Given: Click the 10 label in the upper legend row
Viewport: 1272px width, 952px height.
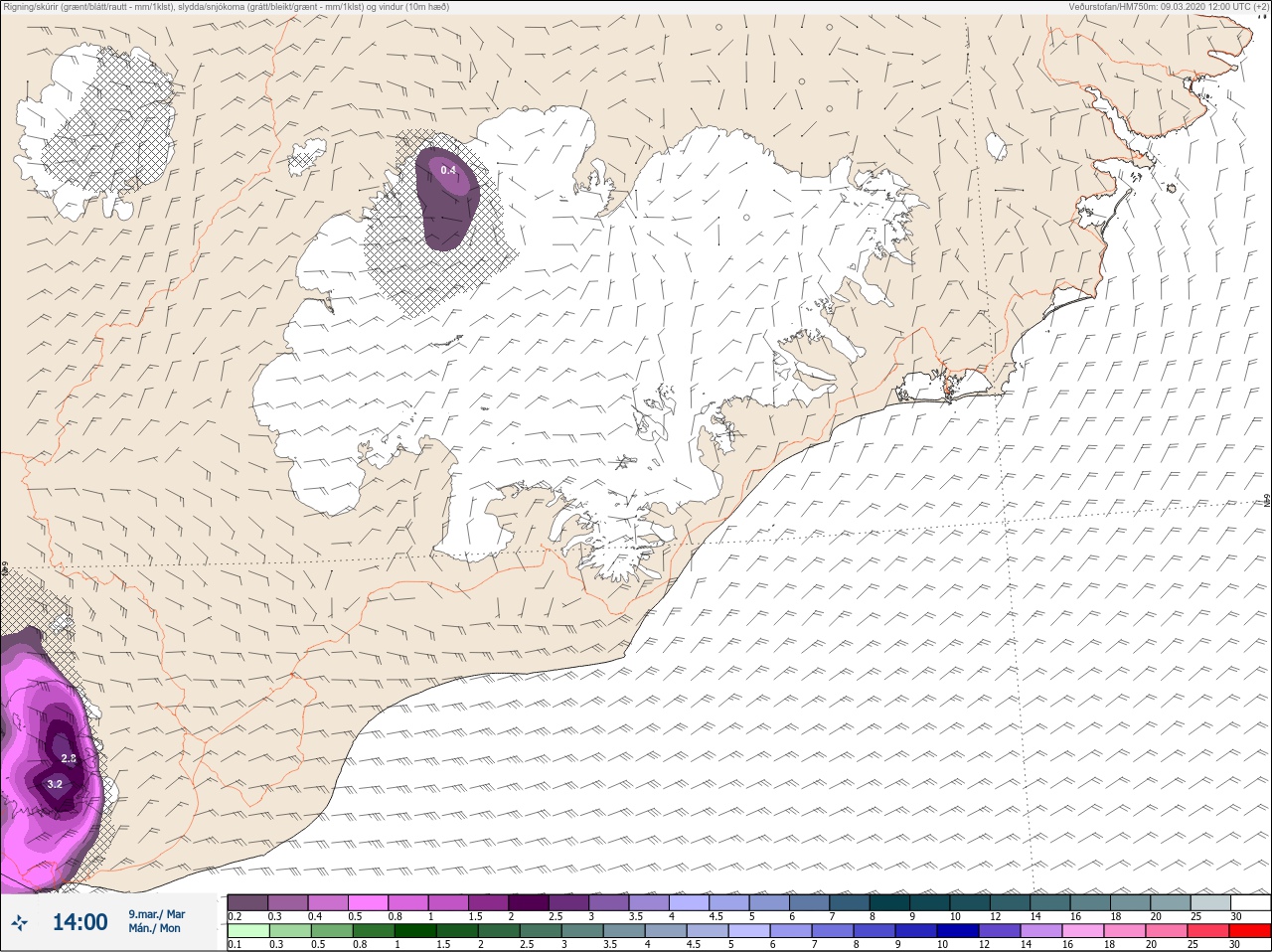Looking at the screenshot, I should (955, 916).
